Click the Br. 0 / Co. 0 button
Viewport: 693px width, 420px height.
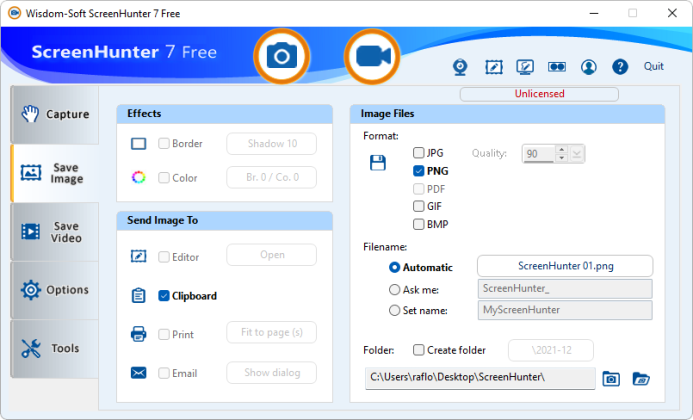point(271,177)
